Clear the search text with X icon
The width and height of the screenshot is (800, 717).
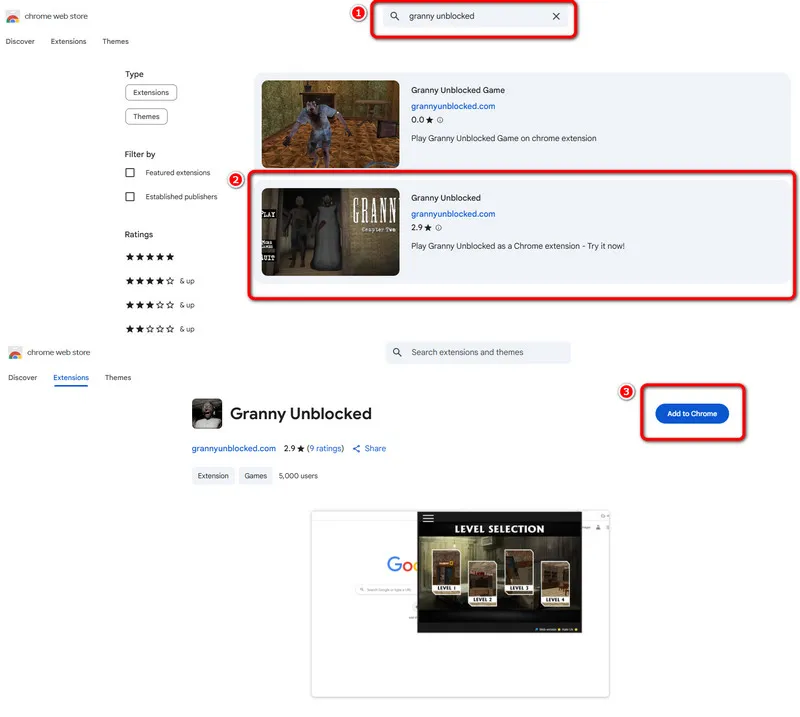(x=556, y=17)
